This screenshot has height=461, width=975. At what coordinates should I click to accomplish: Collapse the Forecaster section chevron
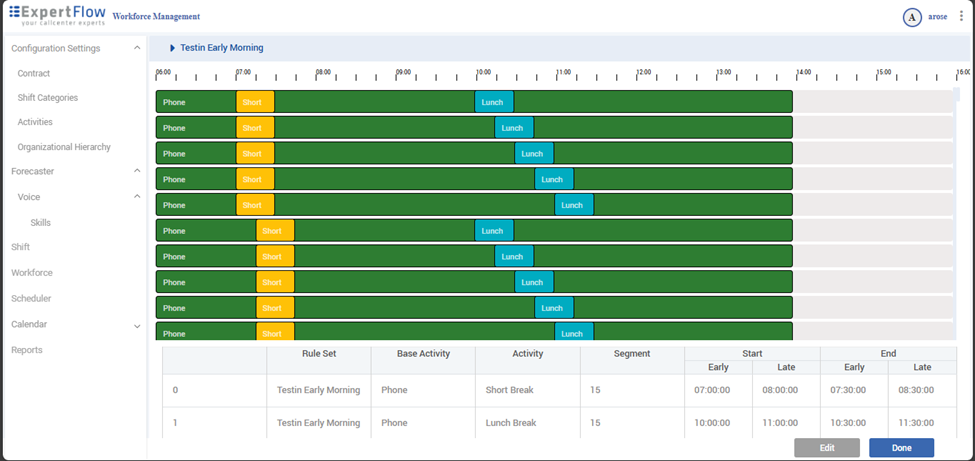(x=137, y=171)
